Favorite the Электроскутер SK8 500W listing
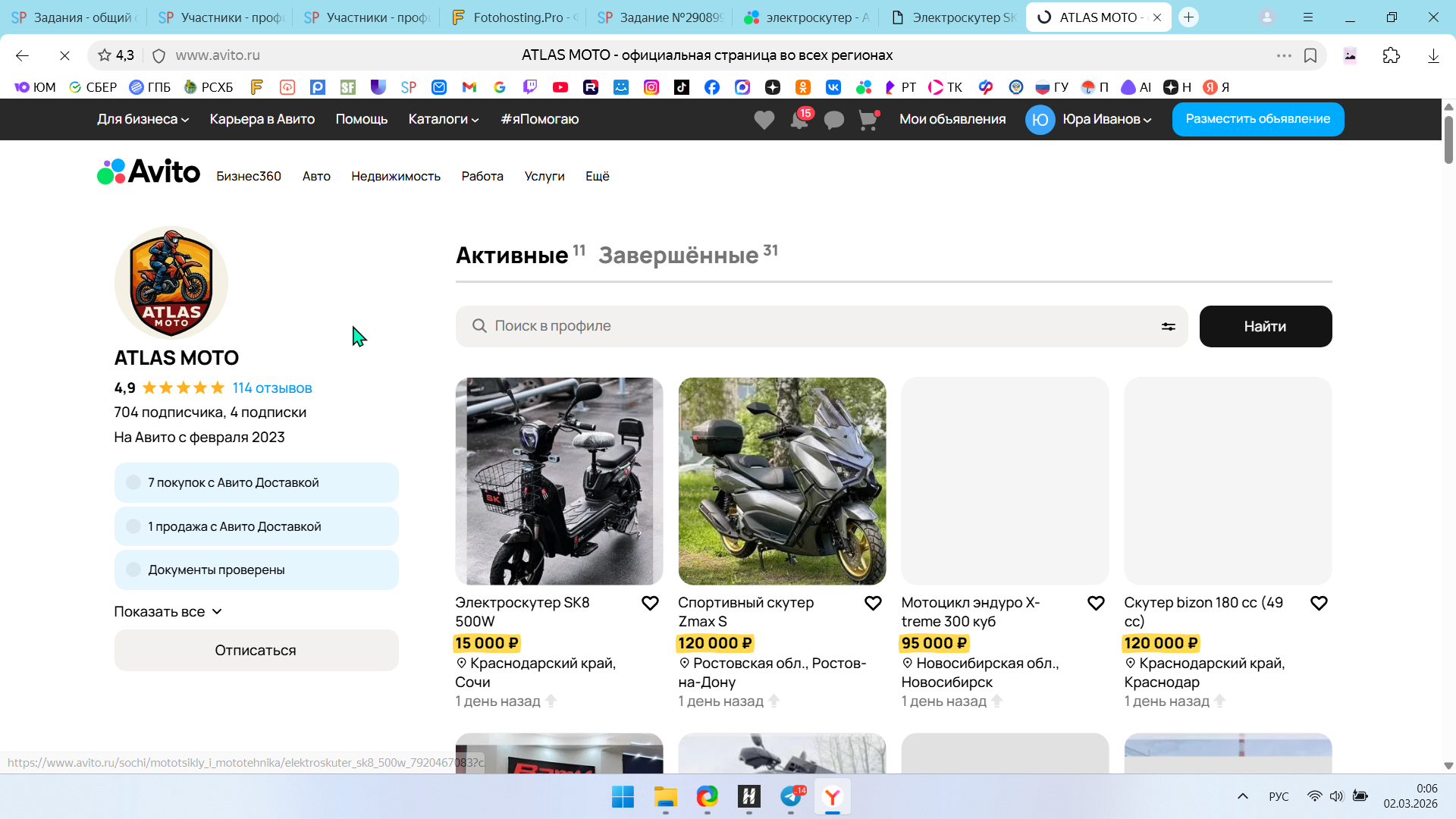The width and height of the screenshot is (1456, 819). pyautogui.click(x=650, y=604)
